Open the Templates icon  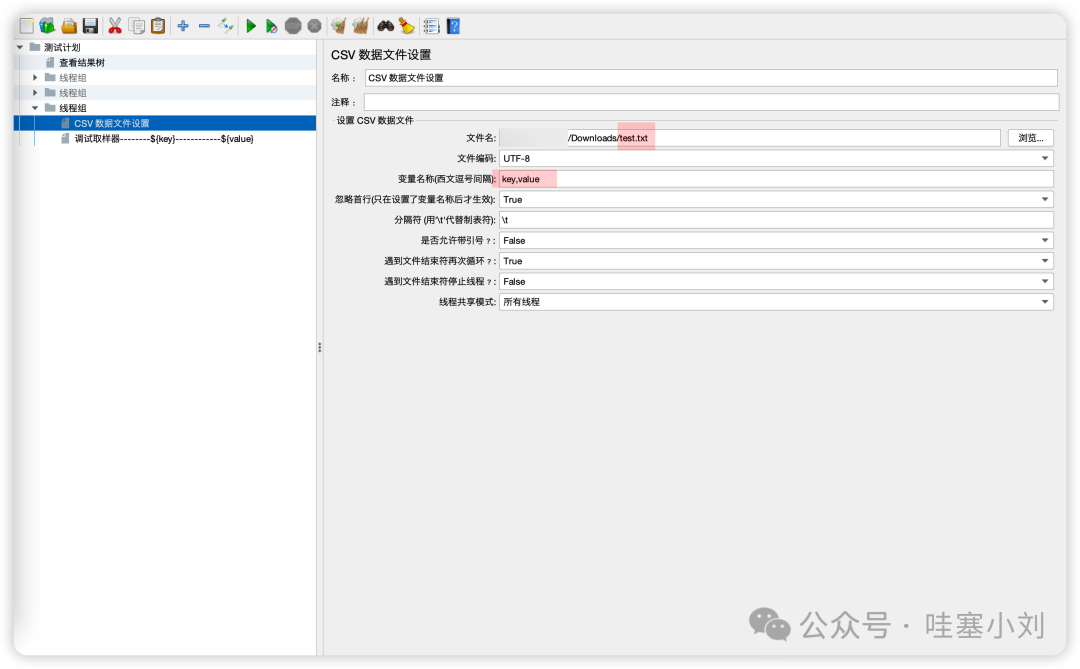click(x=47, y=26)
